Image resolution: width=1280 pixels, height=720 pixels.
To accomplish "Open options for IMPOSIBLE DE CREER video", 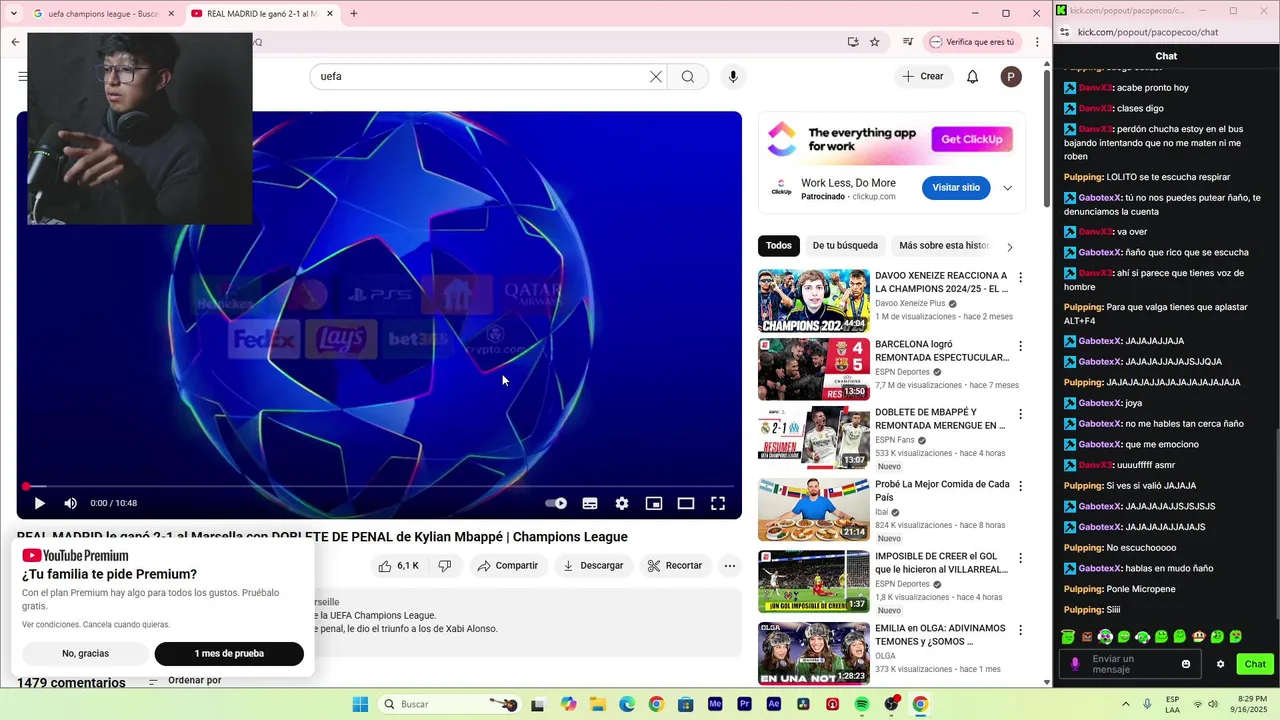I will [x=1020, y=558].
